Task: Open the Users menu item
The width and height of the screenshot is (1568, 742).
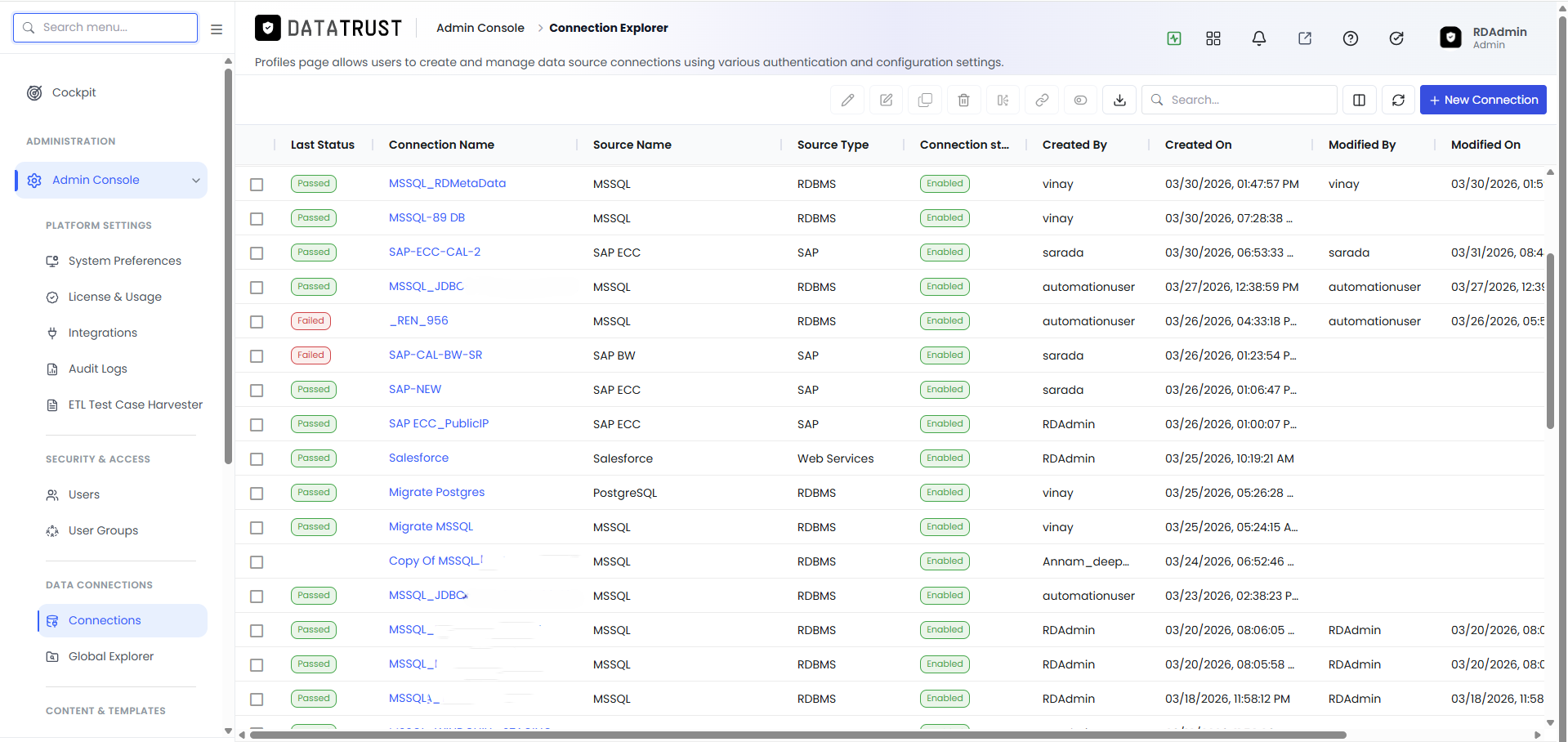Action: click(84, 494)
